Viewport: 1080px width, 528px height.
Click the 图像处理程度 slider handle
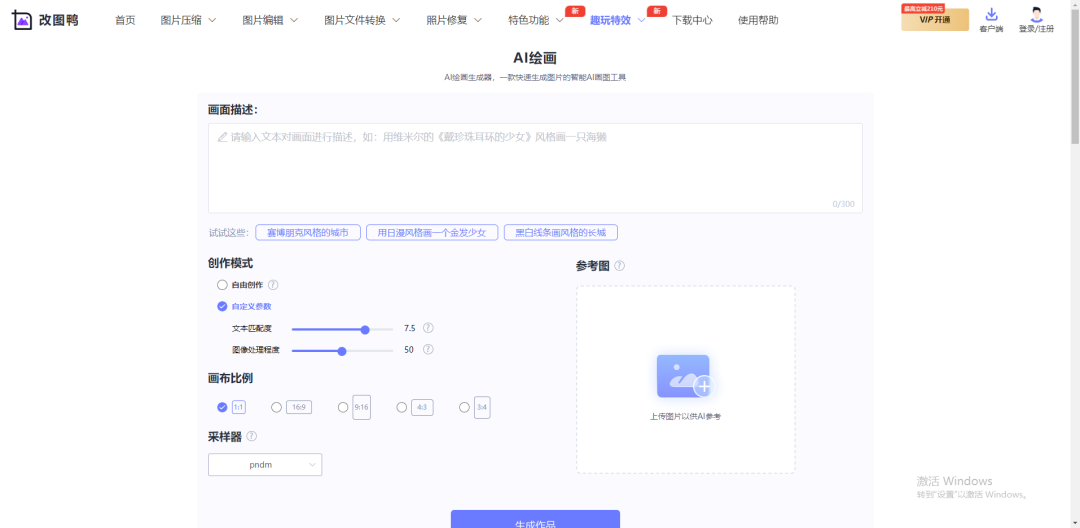[342, 350]
